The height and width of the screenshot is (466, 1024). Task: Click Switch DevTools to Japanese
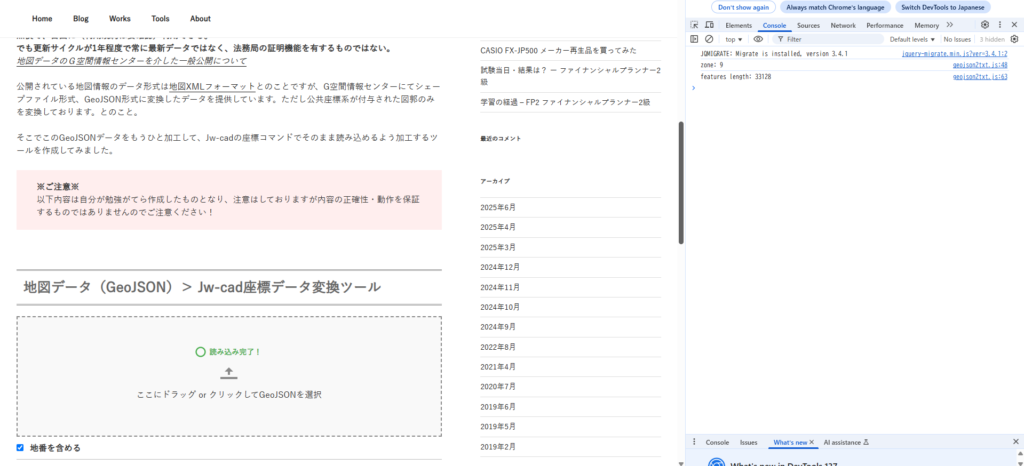(943, 7)
